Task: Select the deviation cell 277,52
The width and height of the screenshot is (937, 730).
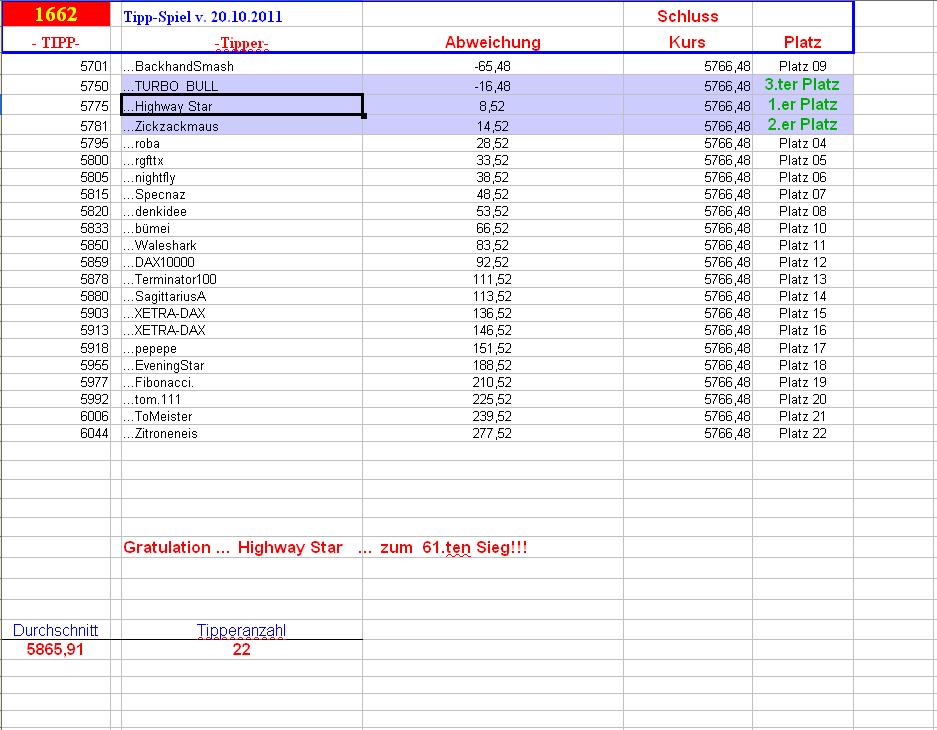Action: pyautogui.click(x=492, y=433)
